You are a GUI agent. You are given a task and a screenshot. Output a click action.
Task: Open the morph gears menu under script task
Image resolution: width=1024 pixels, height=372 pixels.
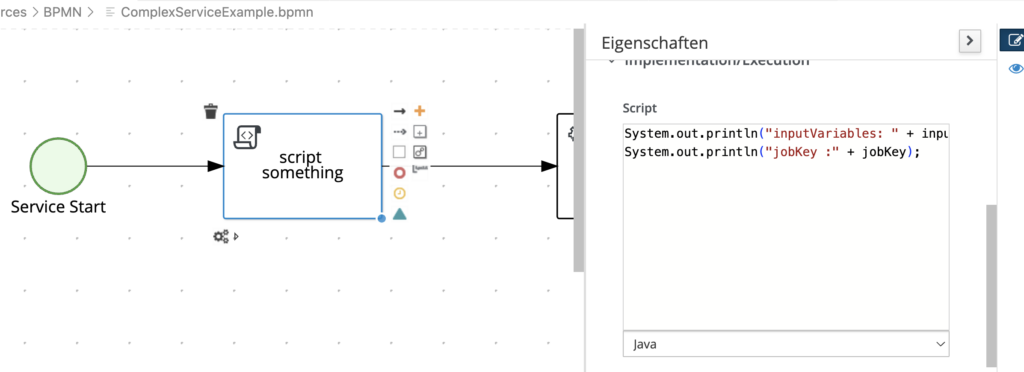click(x=221, y=236)
